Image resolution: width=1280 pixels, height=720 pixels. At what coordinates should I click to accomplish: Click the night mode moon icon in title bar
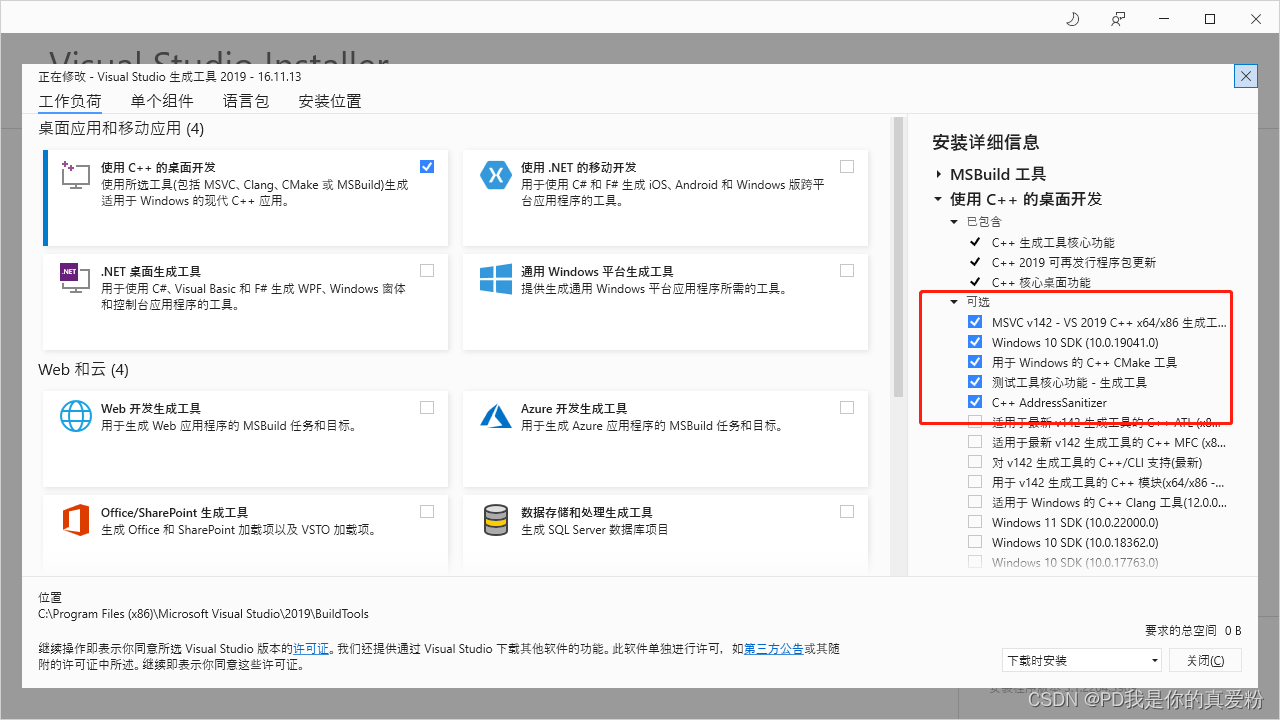1073,19
